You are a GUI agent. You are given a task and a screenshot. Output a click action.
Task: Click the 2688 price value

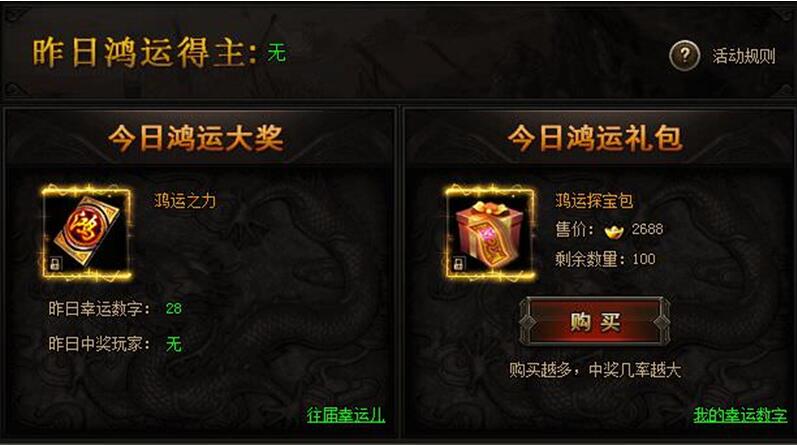coord(647,229)
